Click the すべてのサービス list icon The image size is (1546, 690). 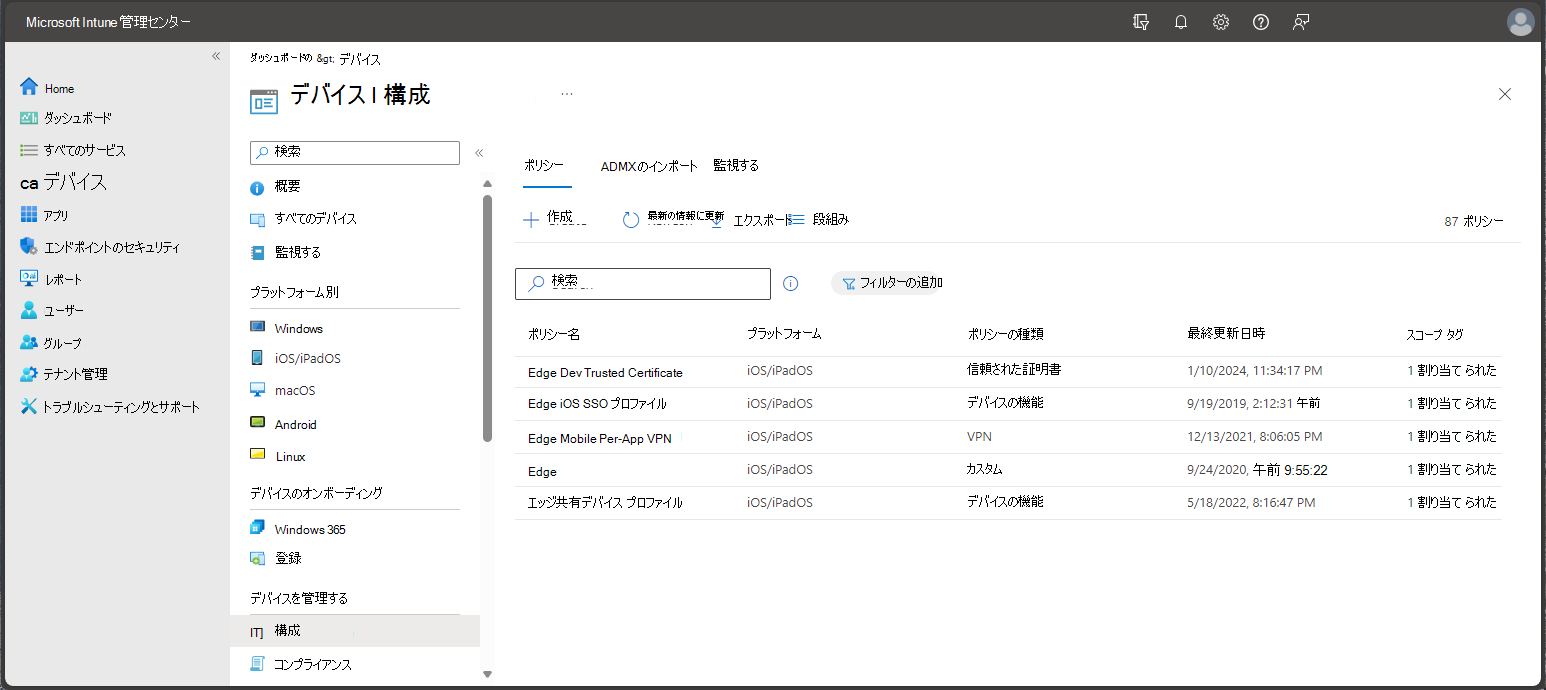click(29, 150)
